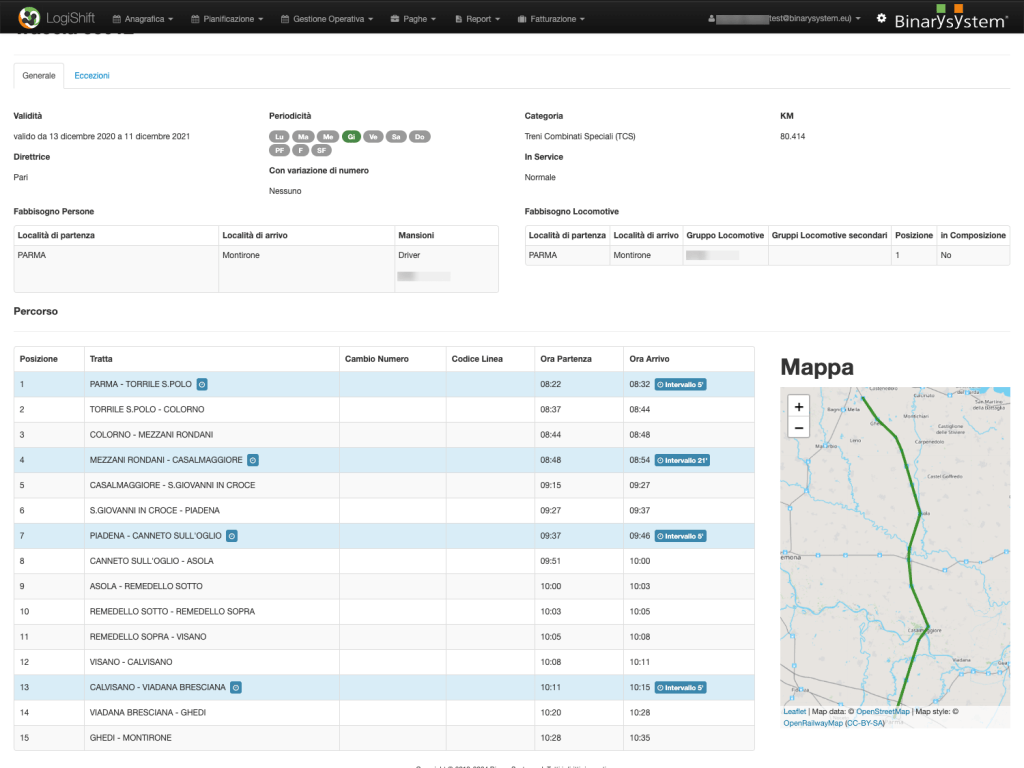Viewport: 1024px width, 768px height.
Task: Toggle Ve periodicity badge
Action: (373, 136)
